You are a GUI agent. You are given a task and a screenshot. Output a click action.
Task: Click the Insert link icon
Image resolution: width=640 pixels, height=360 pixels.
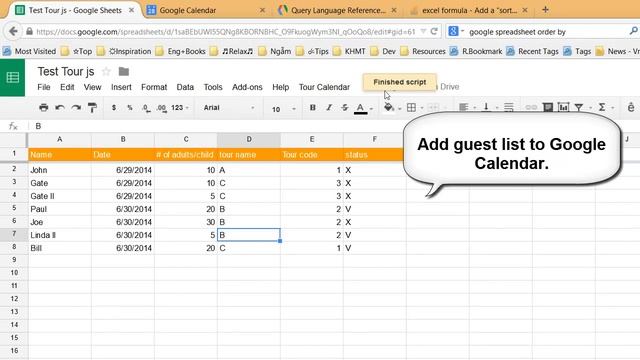[x=531, y=108]
